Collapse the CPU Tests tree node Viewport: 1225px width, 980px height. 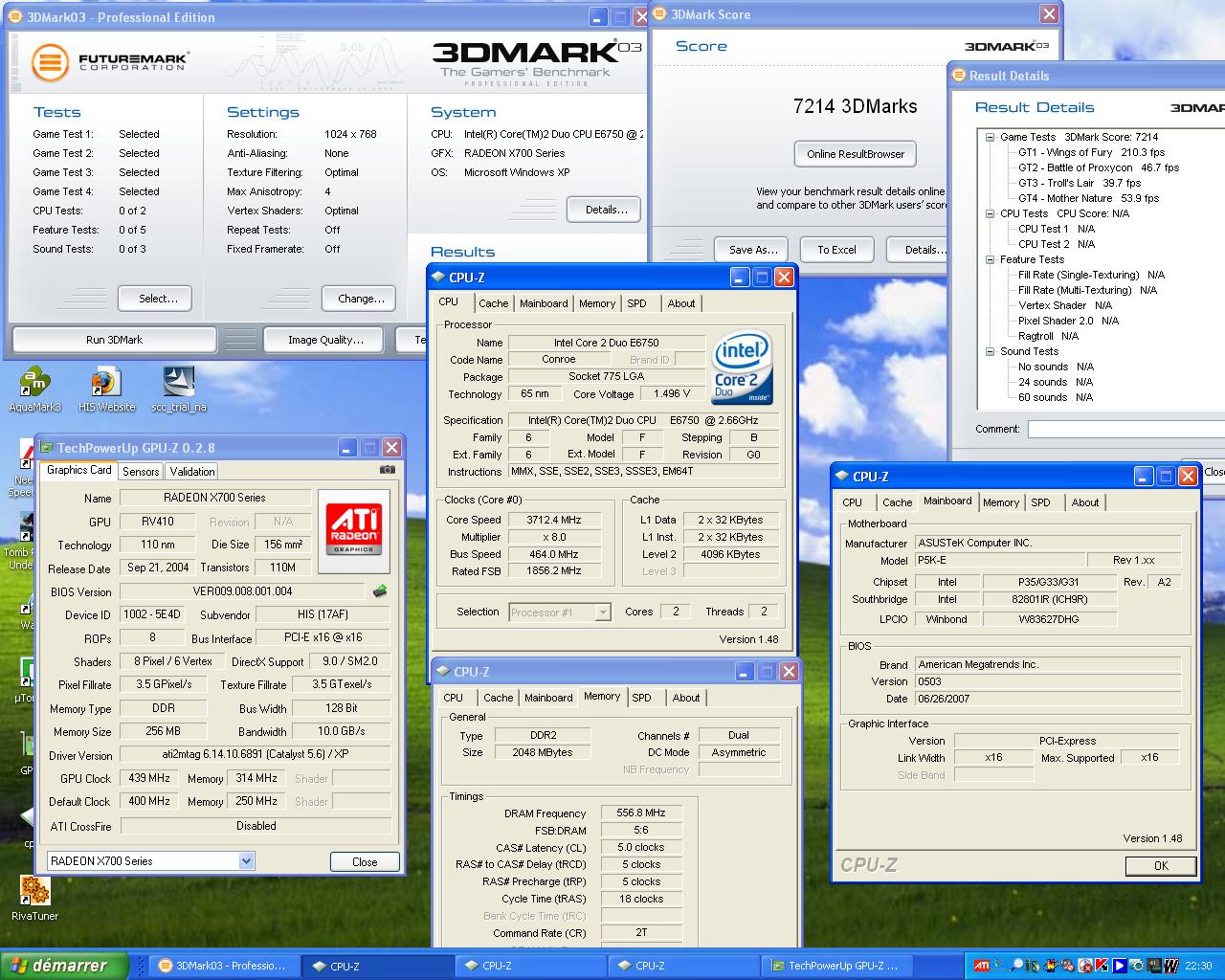[x=991, y=213]
